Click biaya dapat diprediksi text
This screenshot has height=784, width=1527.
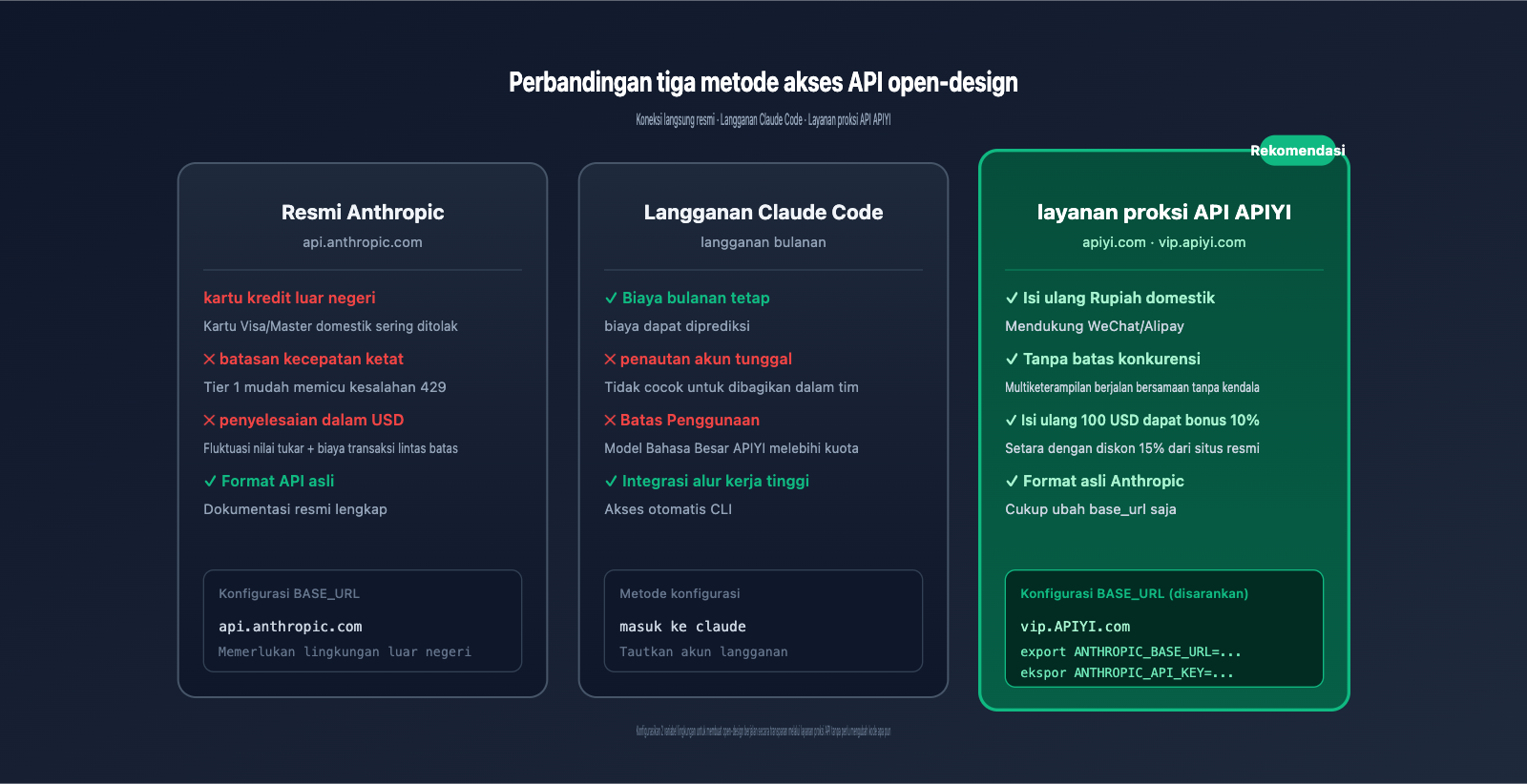point(677,326)
